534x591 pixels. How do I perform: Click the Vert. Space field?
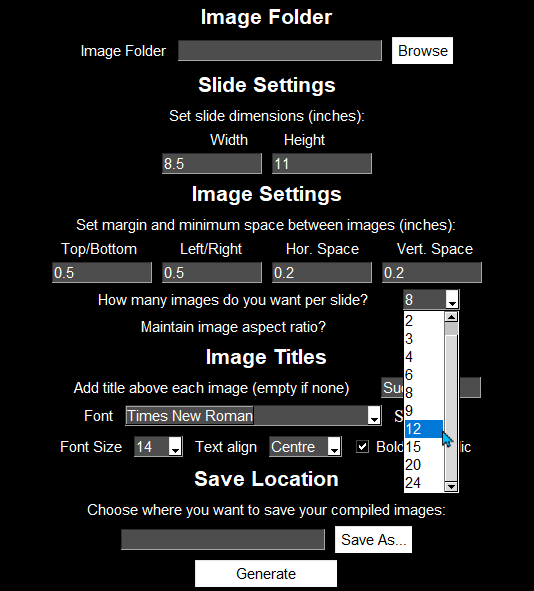coord(432,273)
